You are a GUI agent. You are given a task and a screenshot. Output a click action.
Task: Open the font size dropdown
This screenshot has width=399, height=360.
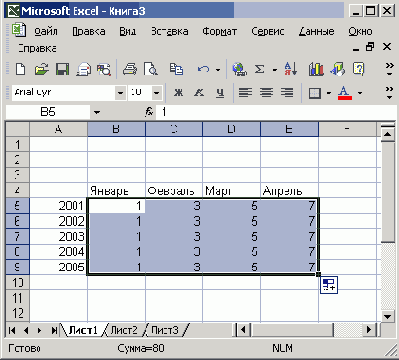pyautogui.click(x=156, y=93)
